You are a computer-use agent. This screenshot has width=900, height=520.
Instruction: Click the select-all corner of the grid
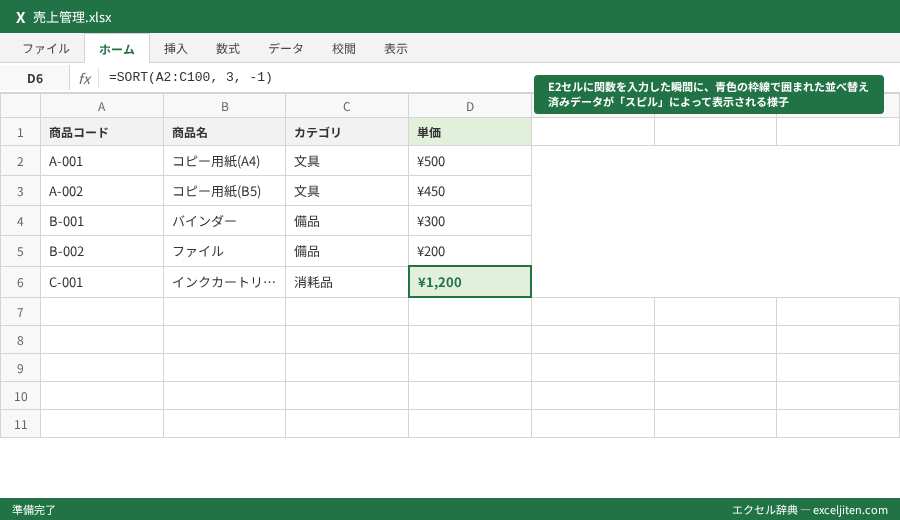coord(20,106)
